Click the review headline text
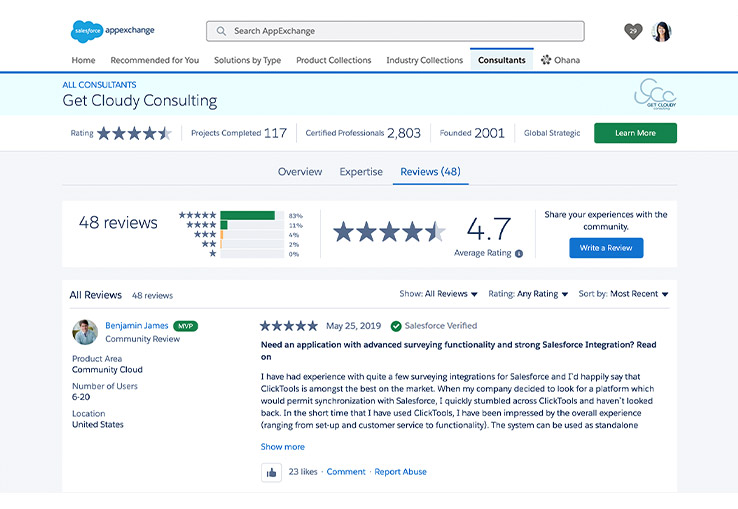 pos(458,351)
